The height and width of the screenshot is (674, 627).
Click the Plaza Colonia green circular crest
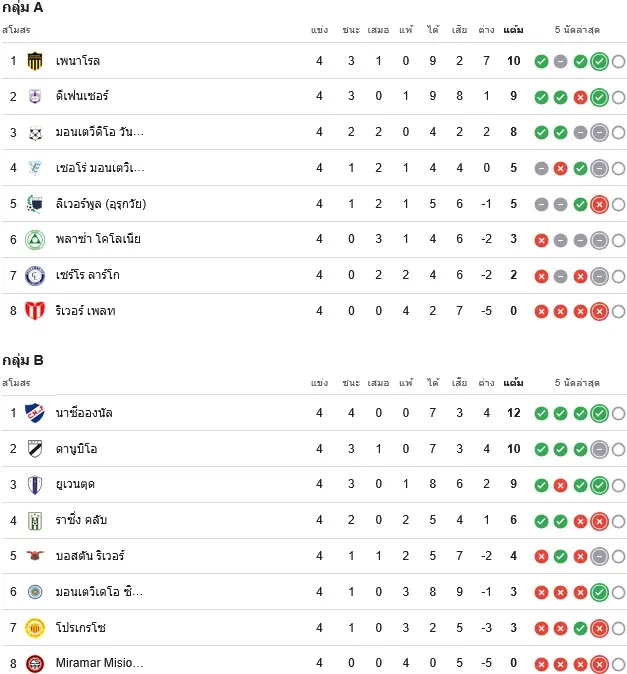coord(35,239)
